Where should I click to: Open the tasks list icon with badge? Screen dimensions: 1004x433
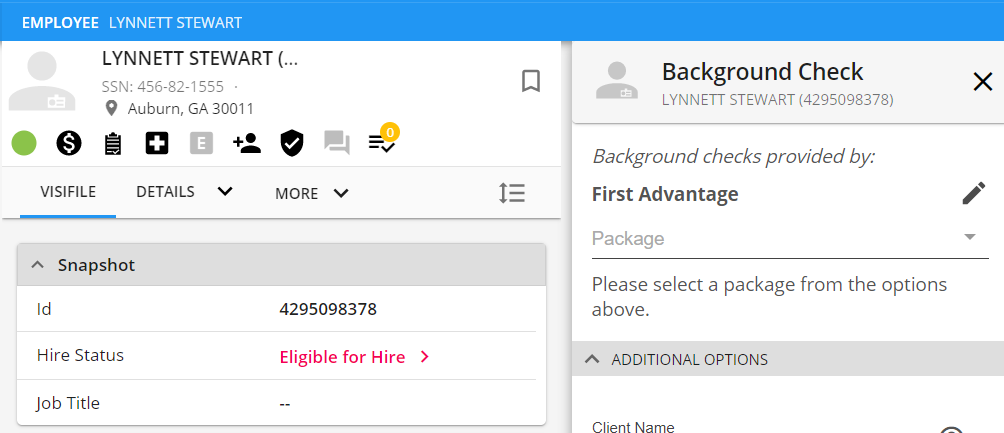tap(382, 144)
